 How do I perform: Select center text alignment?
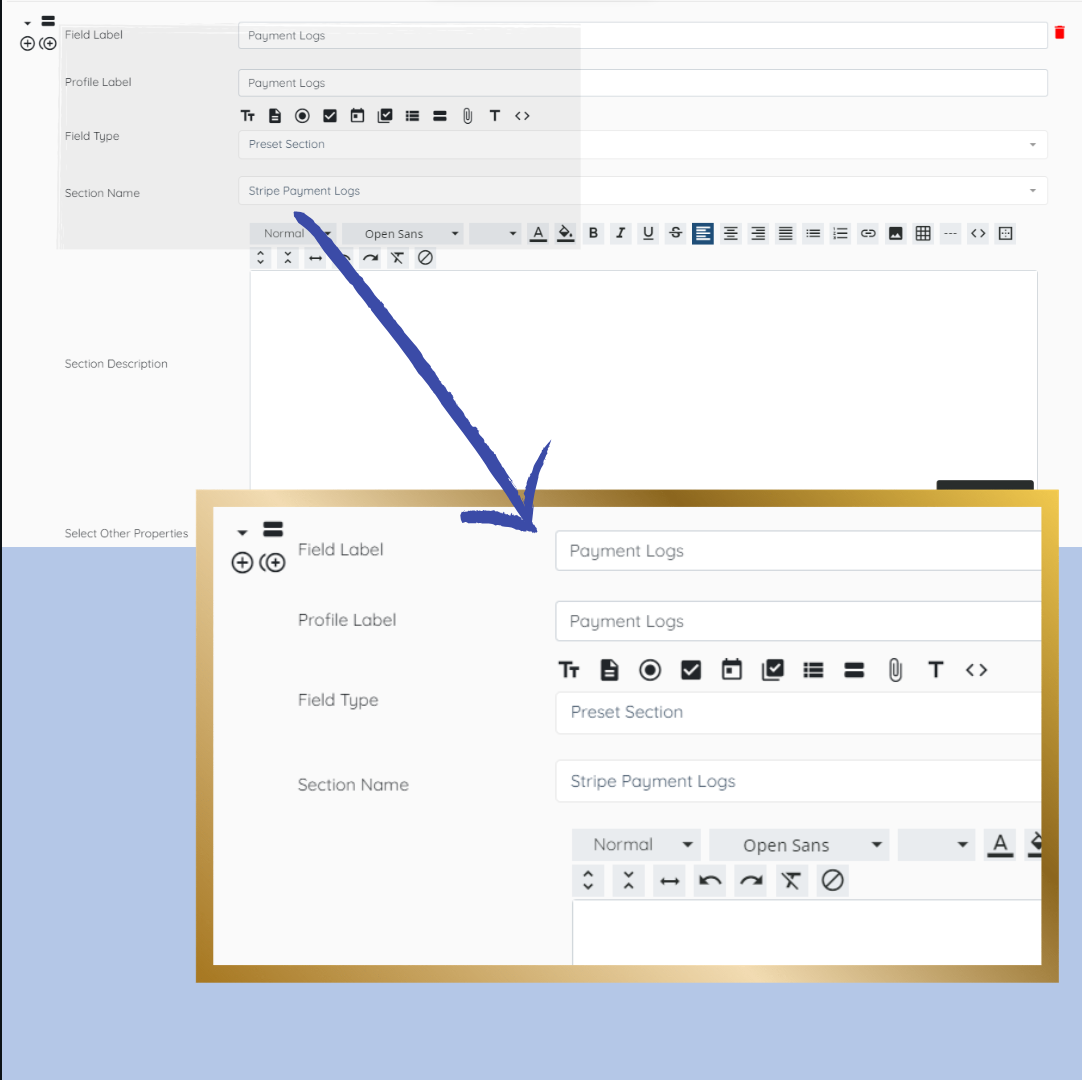pos(731,233)
